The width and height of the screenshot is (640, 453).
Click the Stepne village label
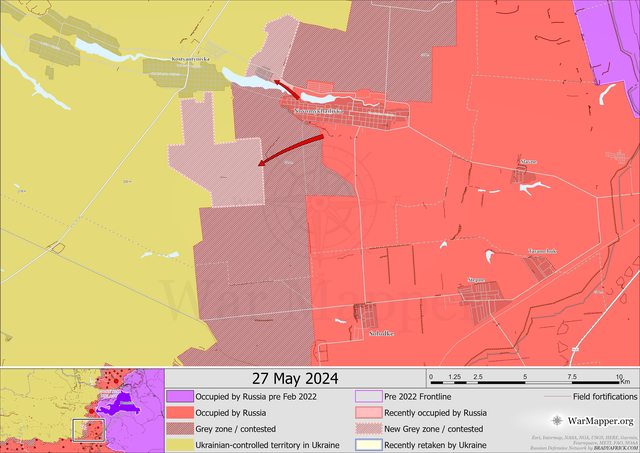(477, 282)
